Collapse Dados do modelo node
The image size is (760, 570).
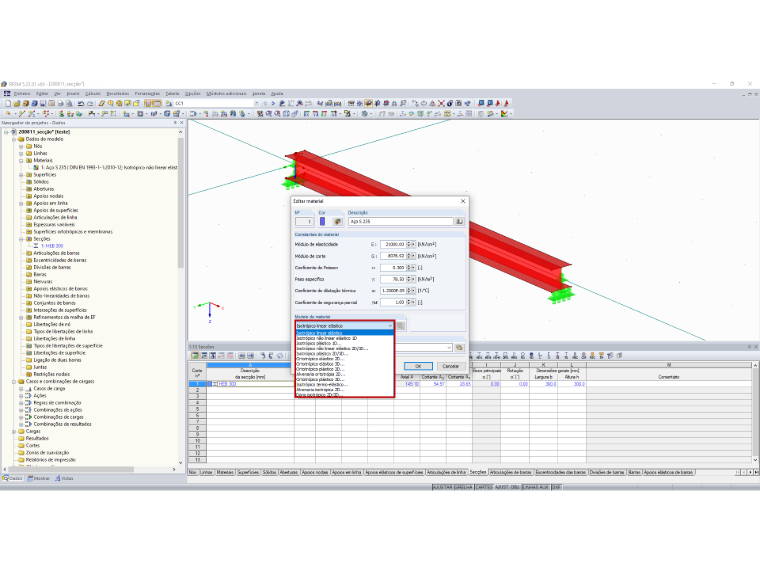tap(14, 139)
